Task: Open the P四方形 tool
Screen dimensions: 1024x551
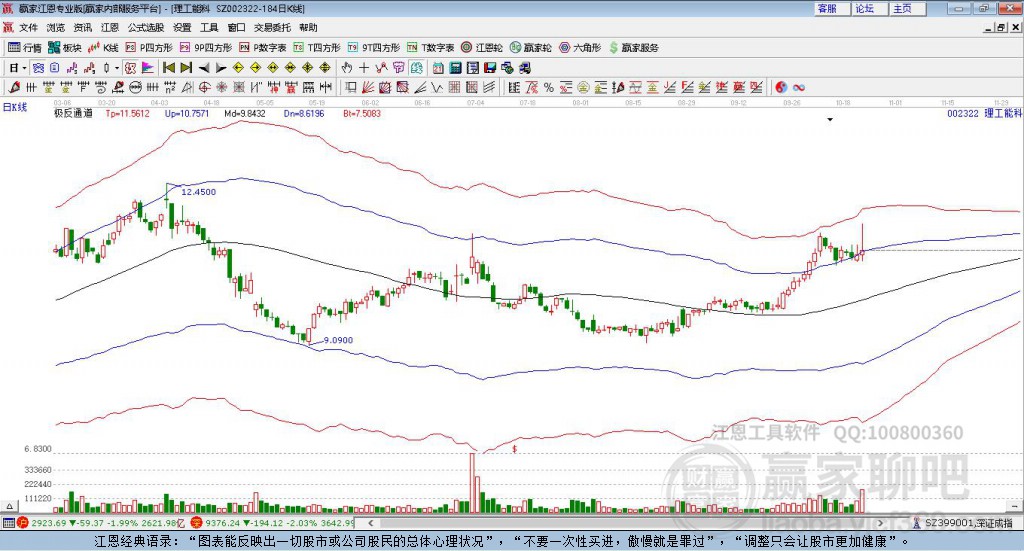Action: 149,48
